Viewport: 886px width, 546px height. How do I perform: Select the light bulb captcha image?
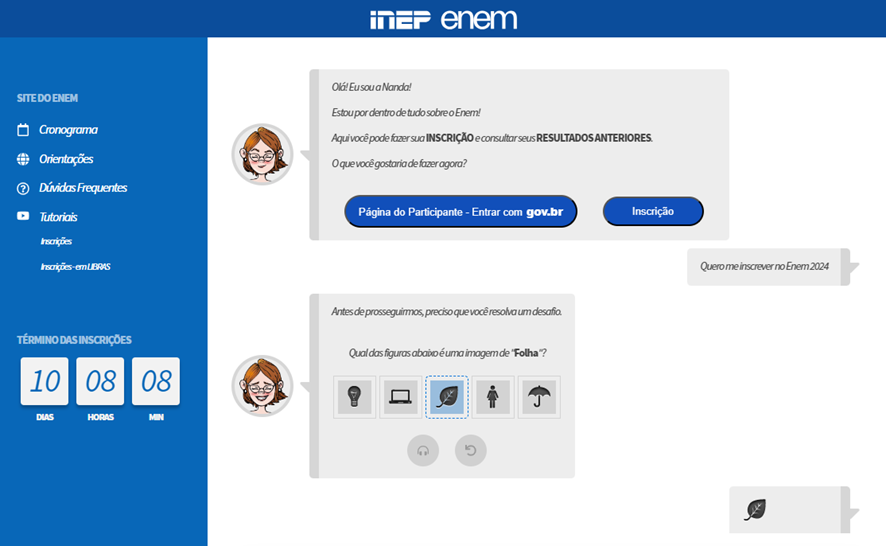coord(354,397)
